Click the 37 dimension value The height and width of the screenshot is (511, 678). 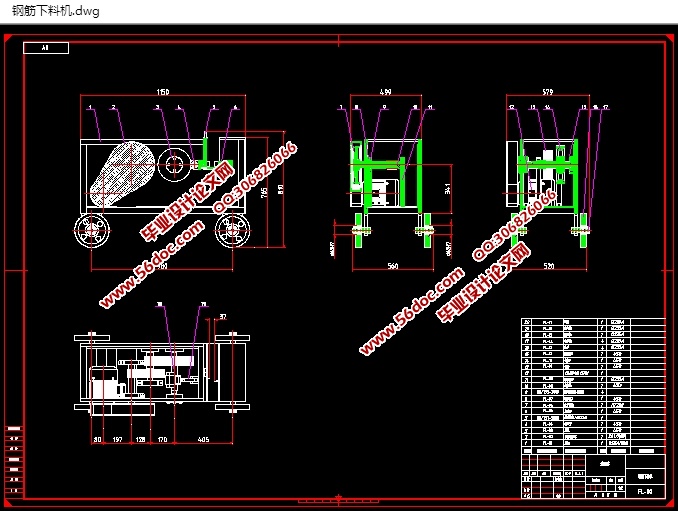pos(223,316)
